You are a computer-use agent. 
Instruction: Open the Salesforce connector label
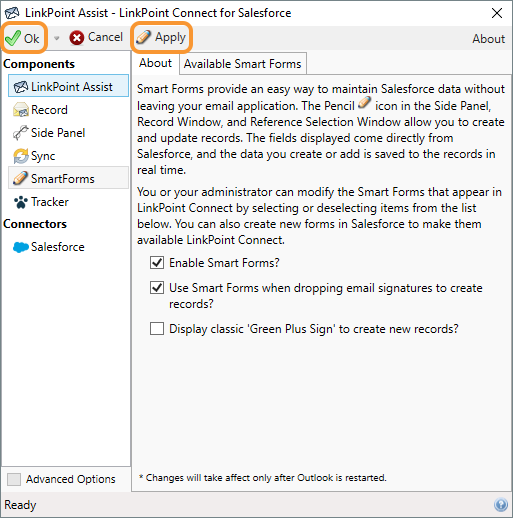point(58,247)
